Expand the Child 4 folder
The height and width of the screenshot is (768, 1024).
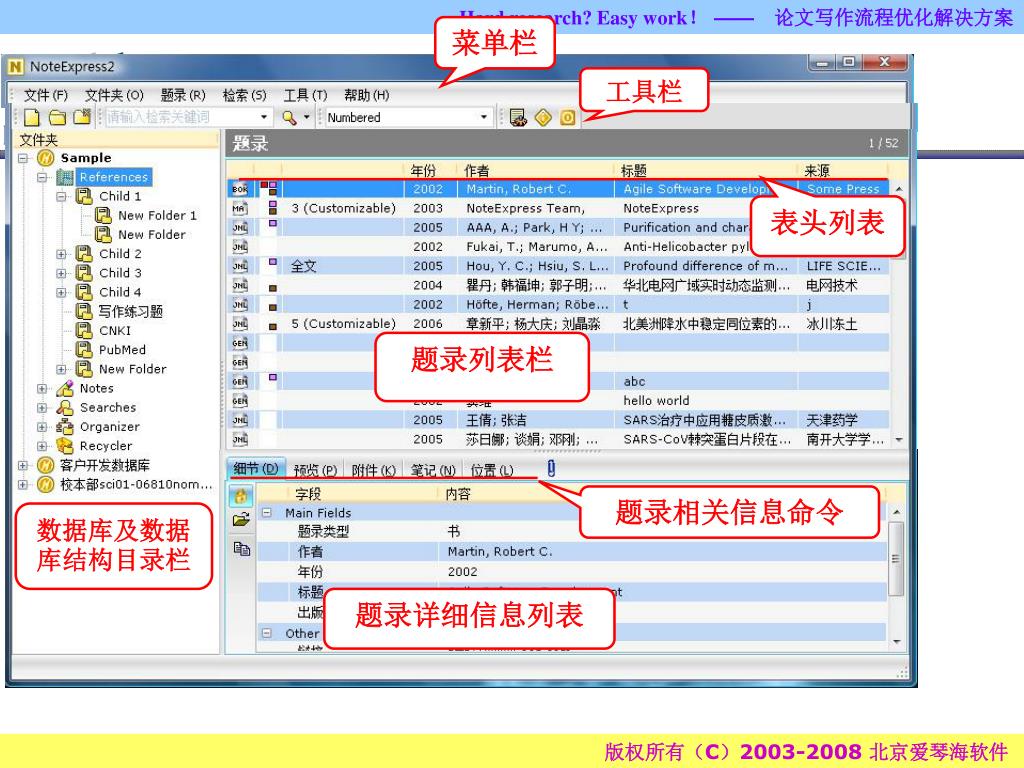[61, 293]
